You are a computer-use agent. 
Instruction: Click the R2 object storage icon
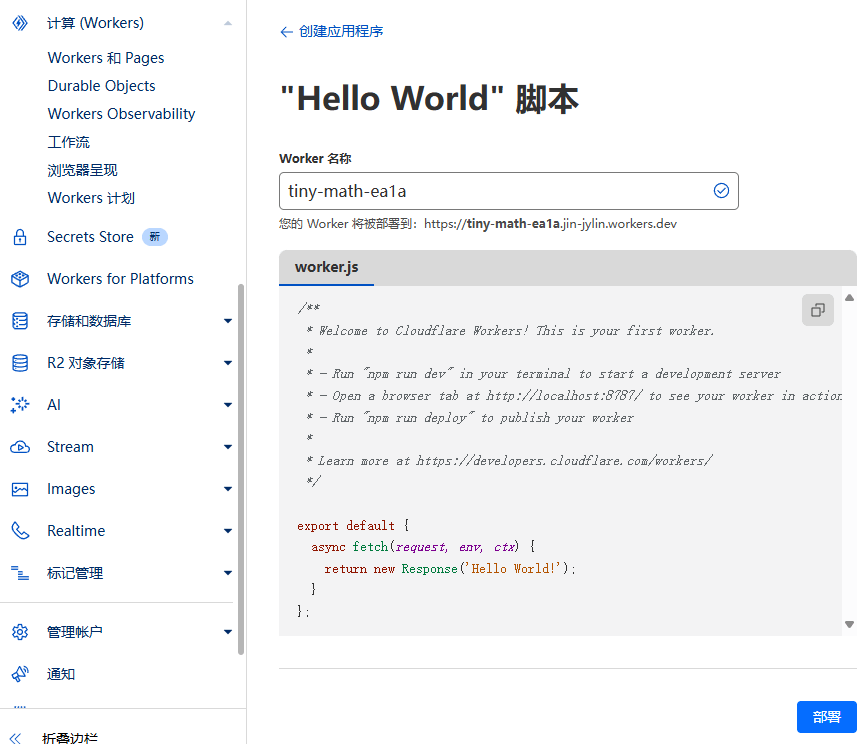20,363
